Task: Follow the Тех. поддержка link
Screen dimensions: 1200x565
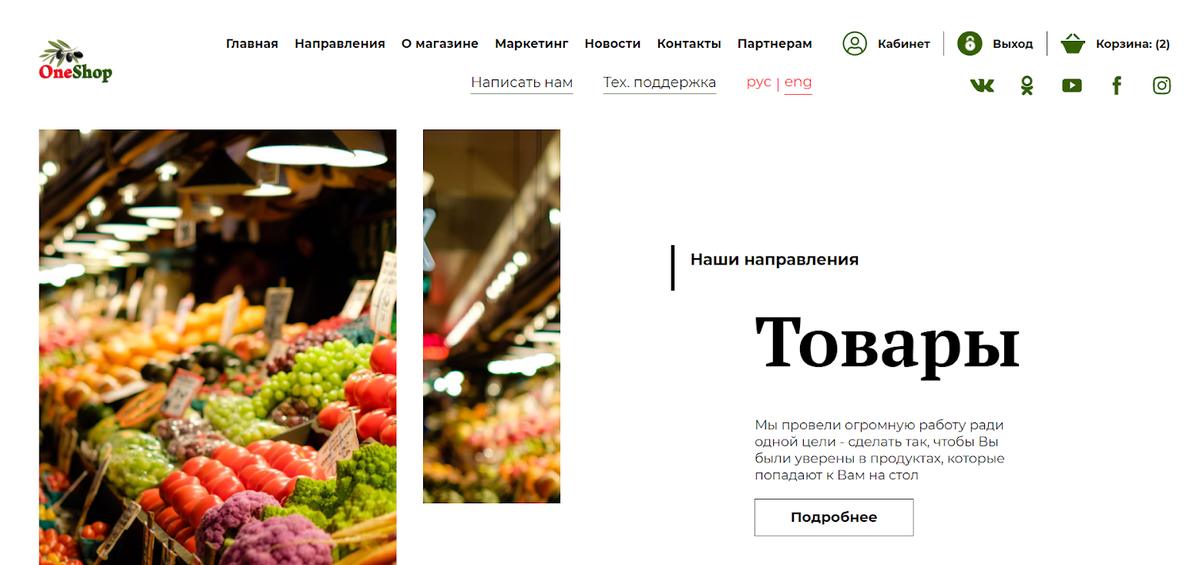Action: pyautogui.click(x=660, y=83)
